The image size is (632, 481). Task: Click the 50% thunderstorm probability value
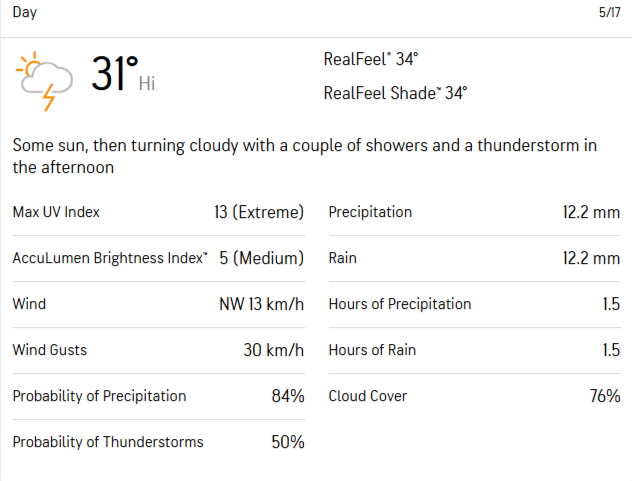[x=287, y=442]
